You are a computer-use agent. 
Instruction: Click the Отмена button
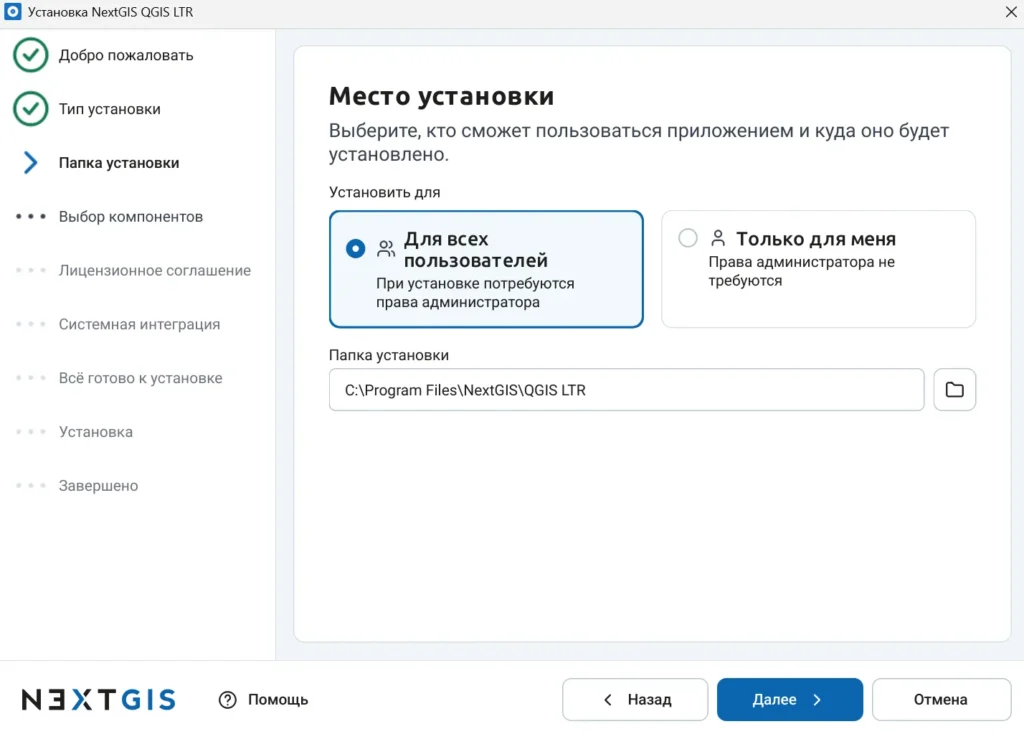tap(941, 699)
